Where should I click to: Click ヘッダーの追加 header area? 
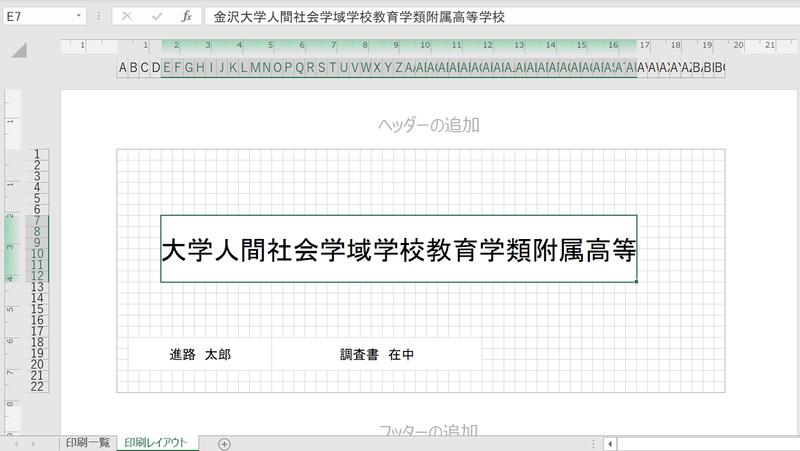pyautogui.click(x=429, y=124)
